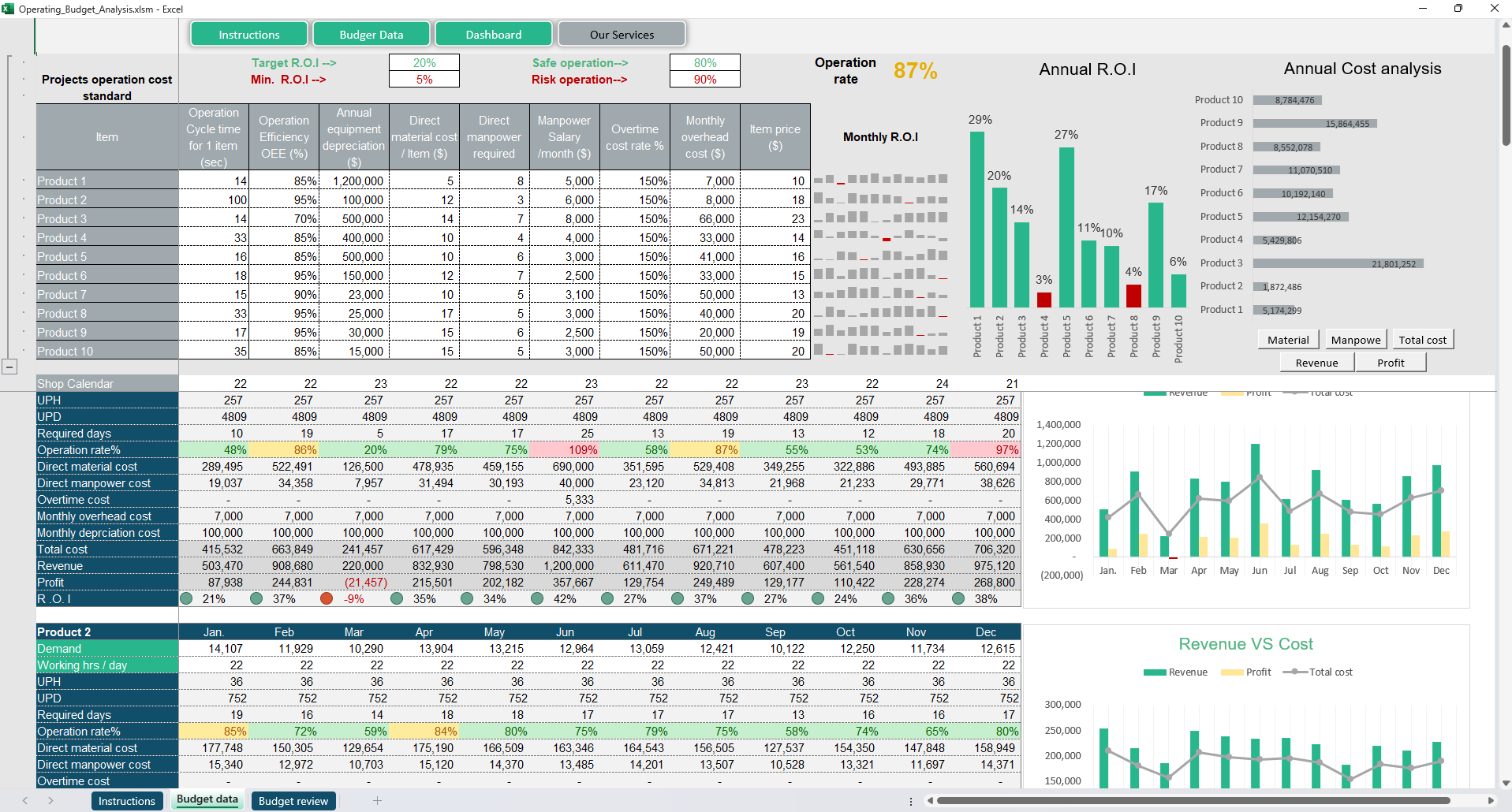Click the Our Services button
Screen dimensions: 1512x812
click(622, 35)
